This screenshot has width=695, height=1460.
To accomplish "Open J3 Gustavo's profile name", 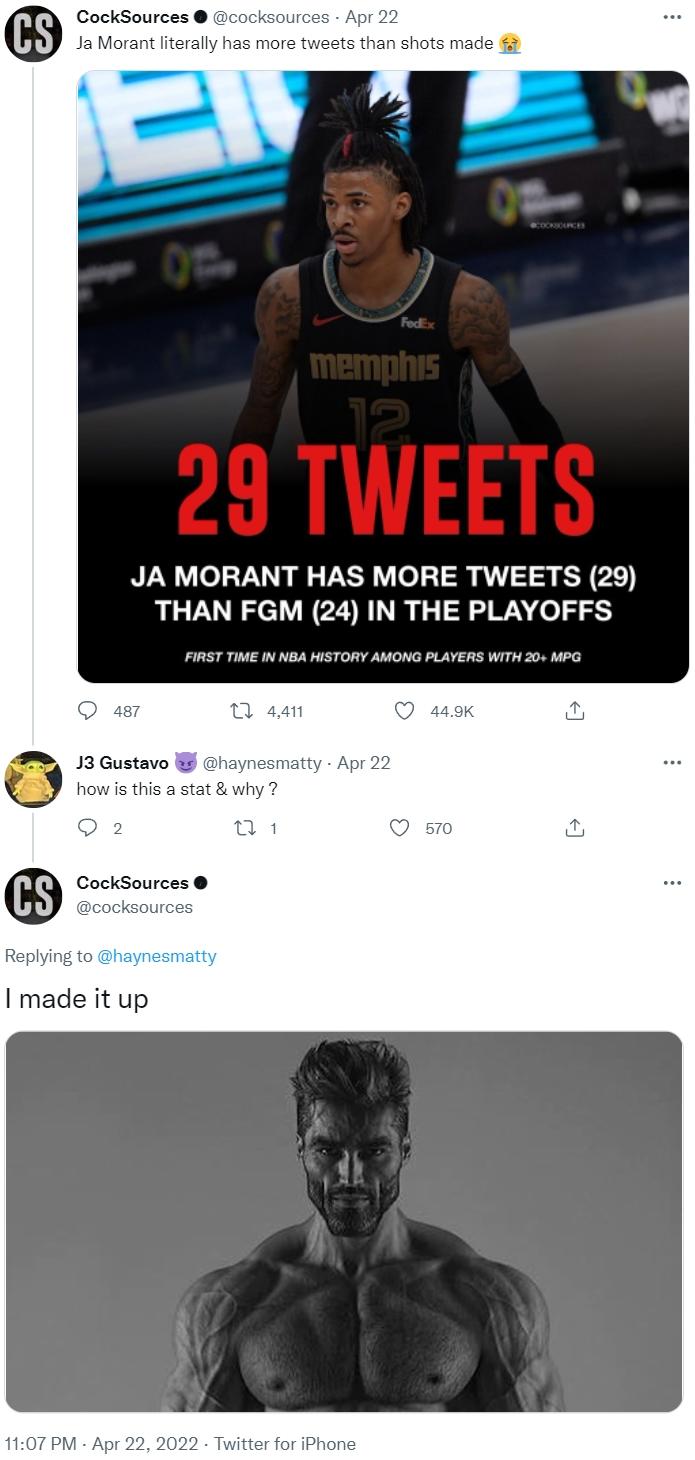I will click(122, 763).
